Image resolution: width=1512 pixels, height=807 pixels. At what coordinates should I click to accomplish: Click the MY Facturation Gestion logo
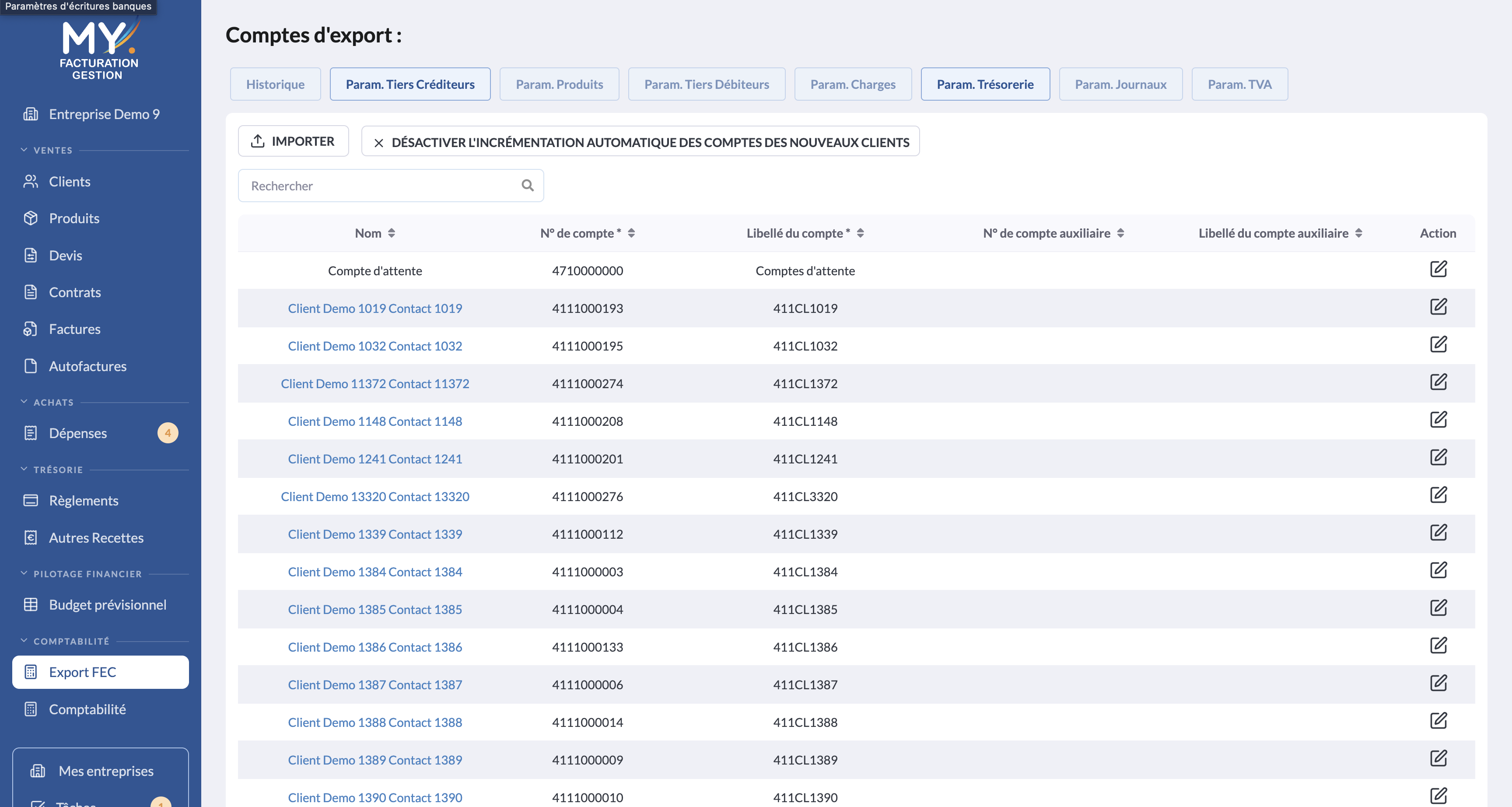99,49
